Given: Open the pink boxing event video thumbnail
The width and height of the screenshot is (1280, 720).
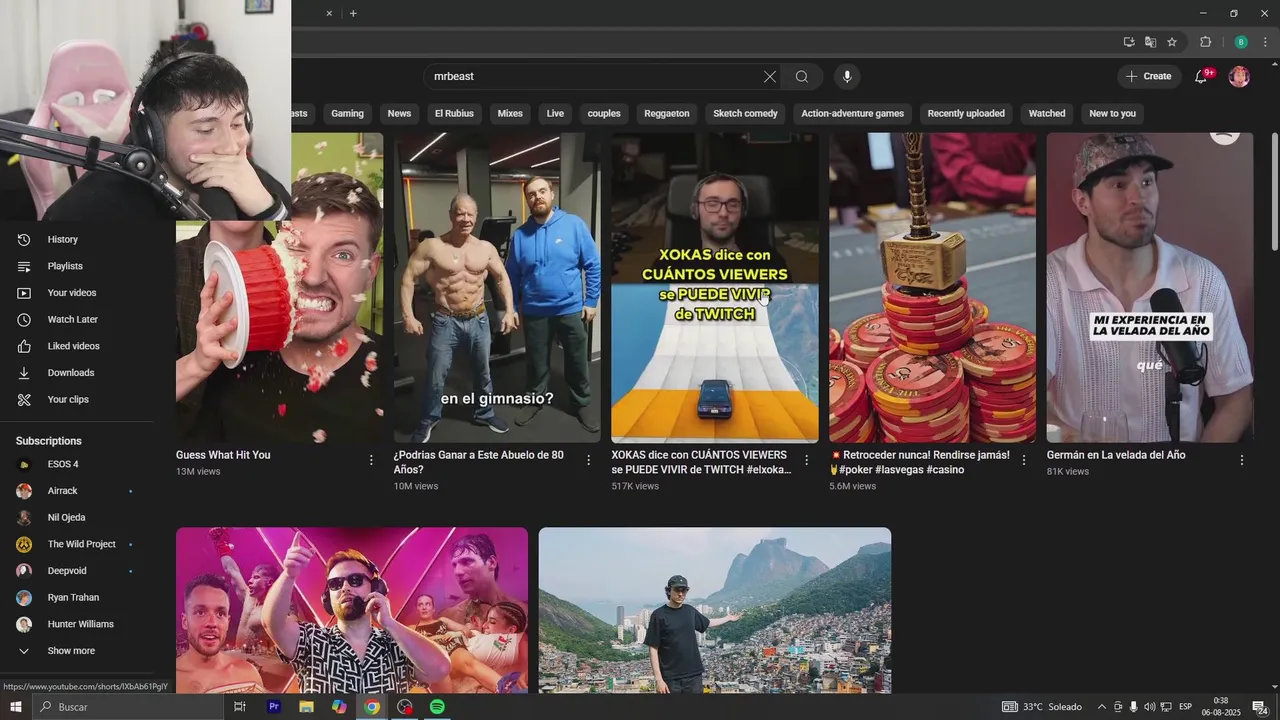Looking at the screenshot, I should [352, 610].
